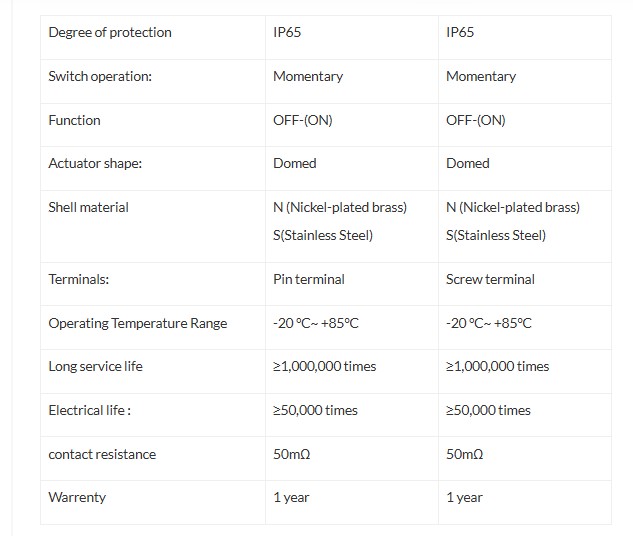Click the "Warrenty" row label
633x536 pixels.
click(77, 497)
